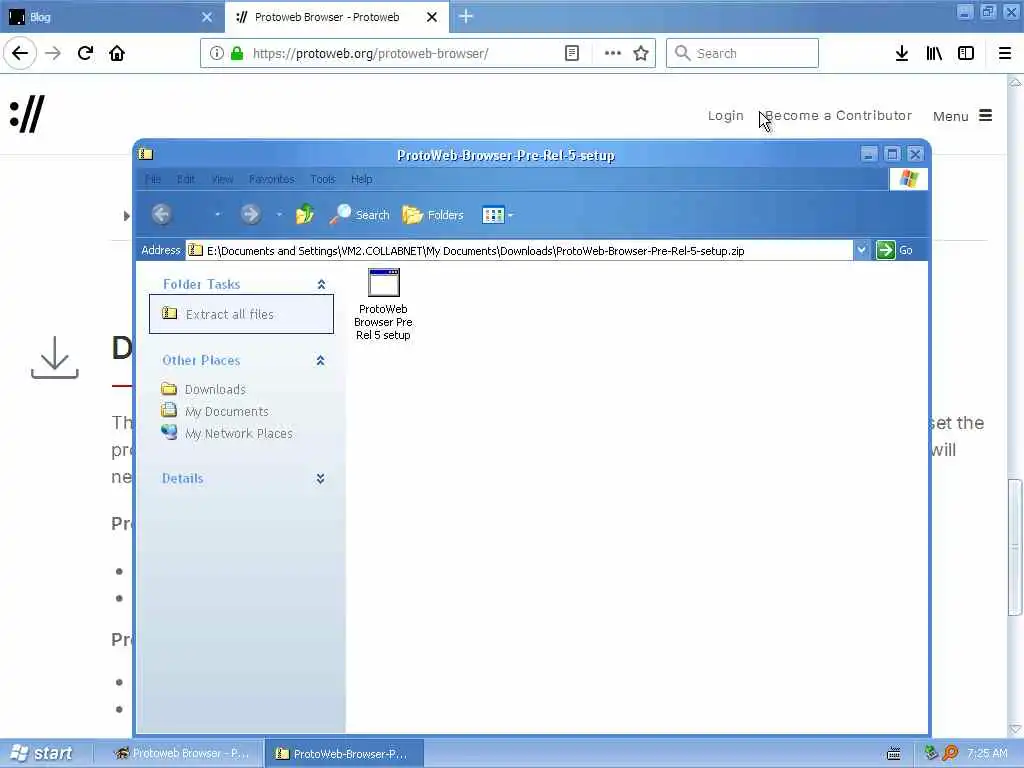Open Explorer Back history dropdown
The height and width of the screenshot is (768, 1024).
click(217, 214)
